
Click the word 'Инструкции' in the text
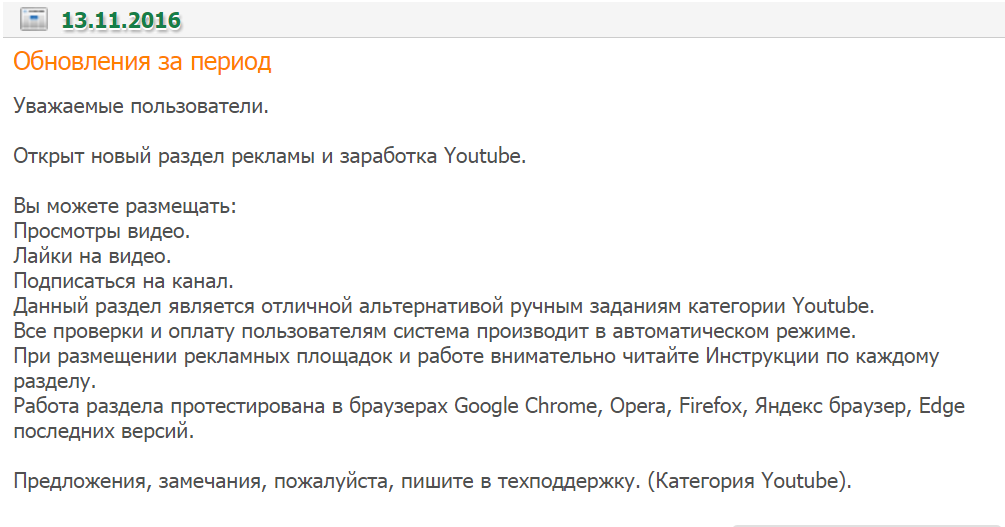tap(766, 356)
